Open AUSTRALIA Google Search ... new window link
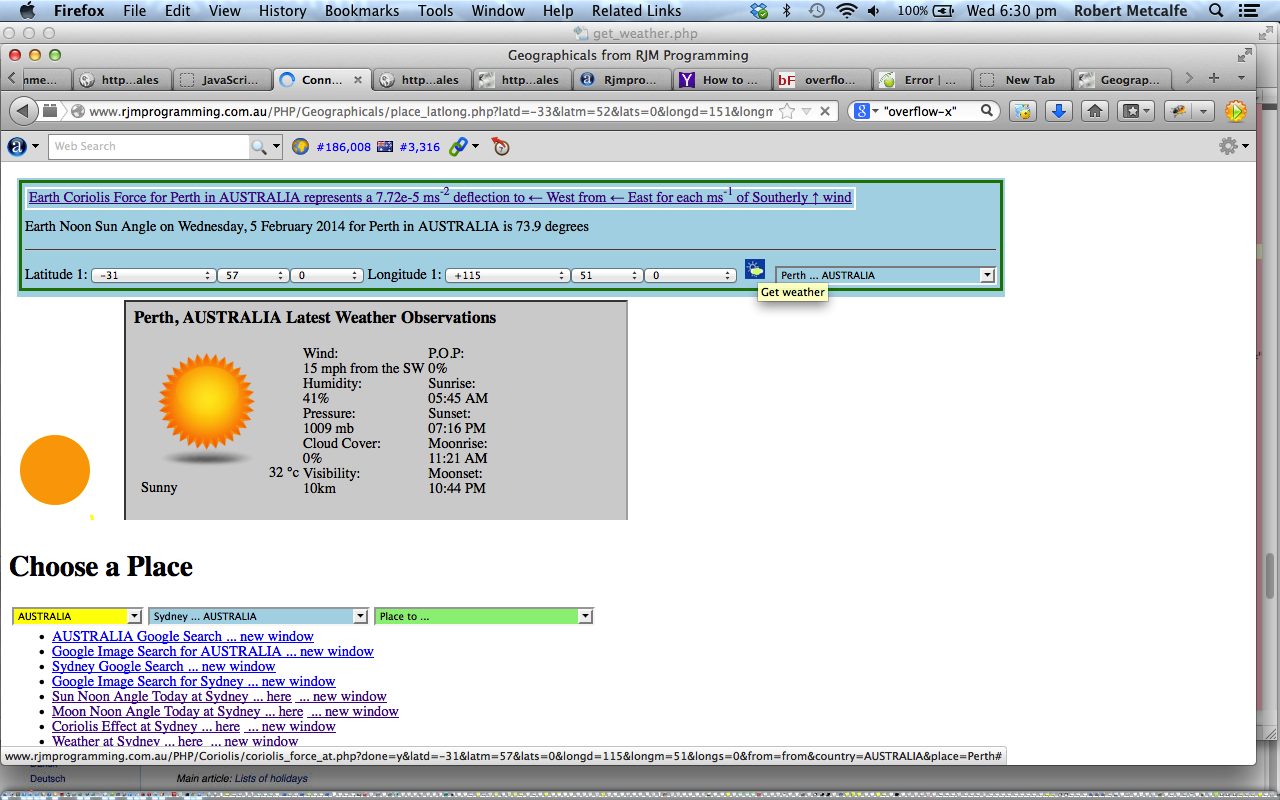This screenshot has width=1280, height=800. [x=182, y=636]
